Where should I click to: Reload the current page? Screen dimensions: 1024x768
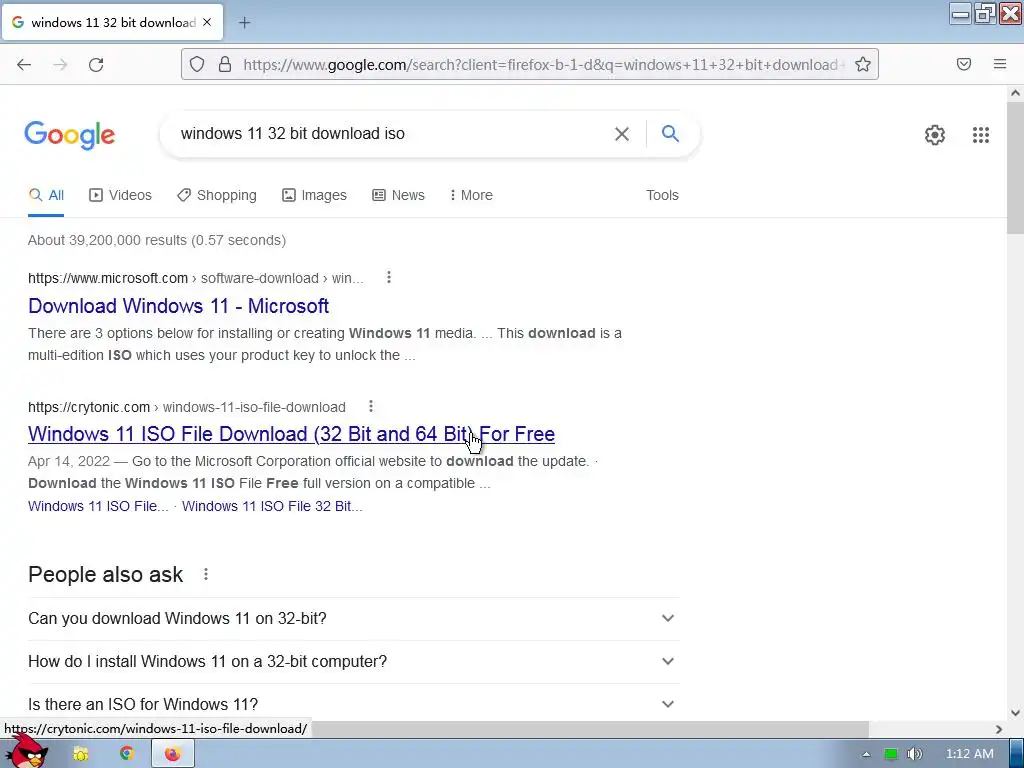(x=96, y=64)
